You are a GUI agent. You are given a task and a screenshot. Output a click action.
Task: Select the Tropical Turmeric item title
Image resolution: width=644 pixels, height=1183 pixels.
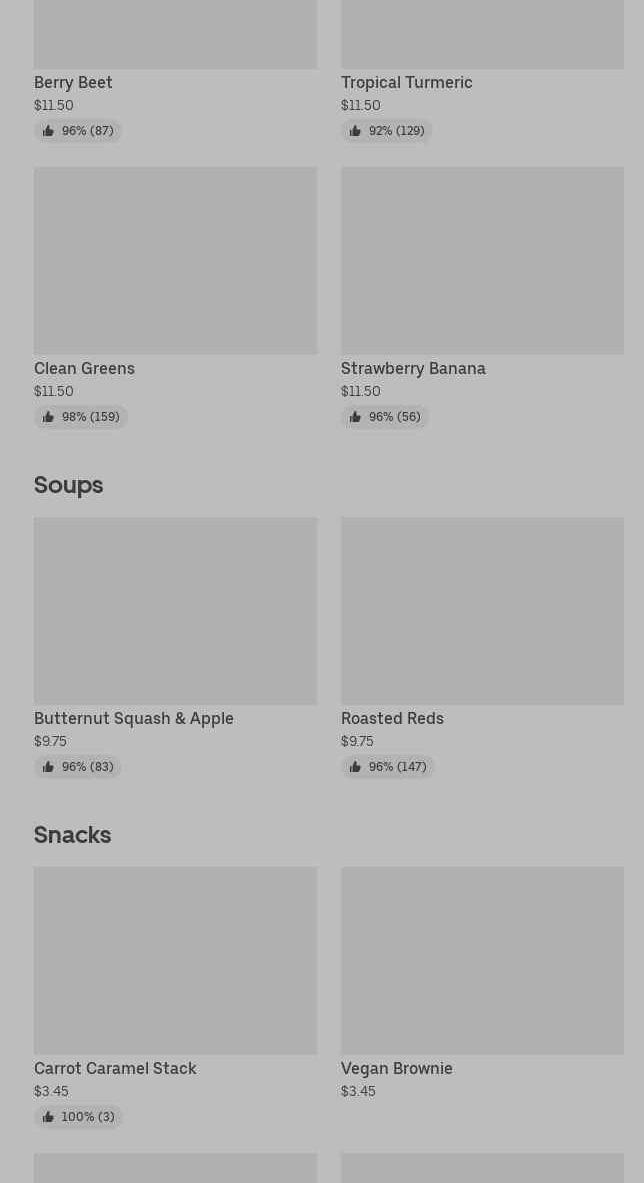406,82
